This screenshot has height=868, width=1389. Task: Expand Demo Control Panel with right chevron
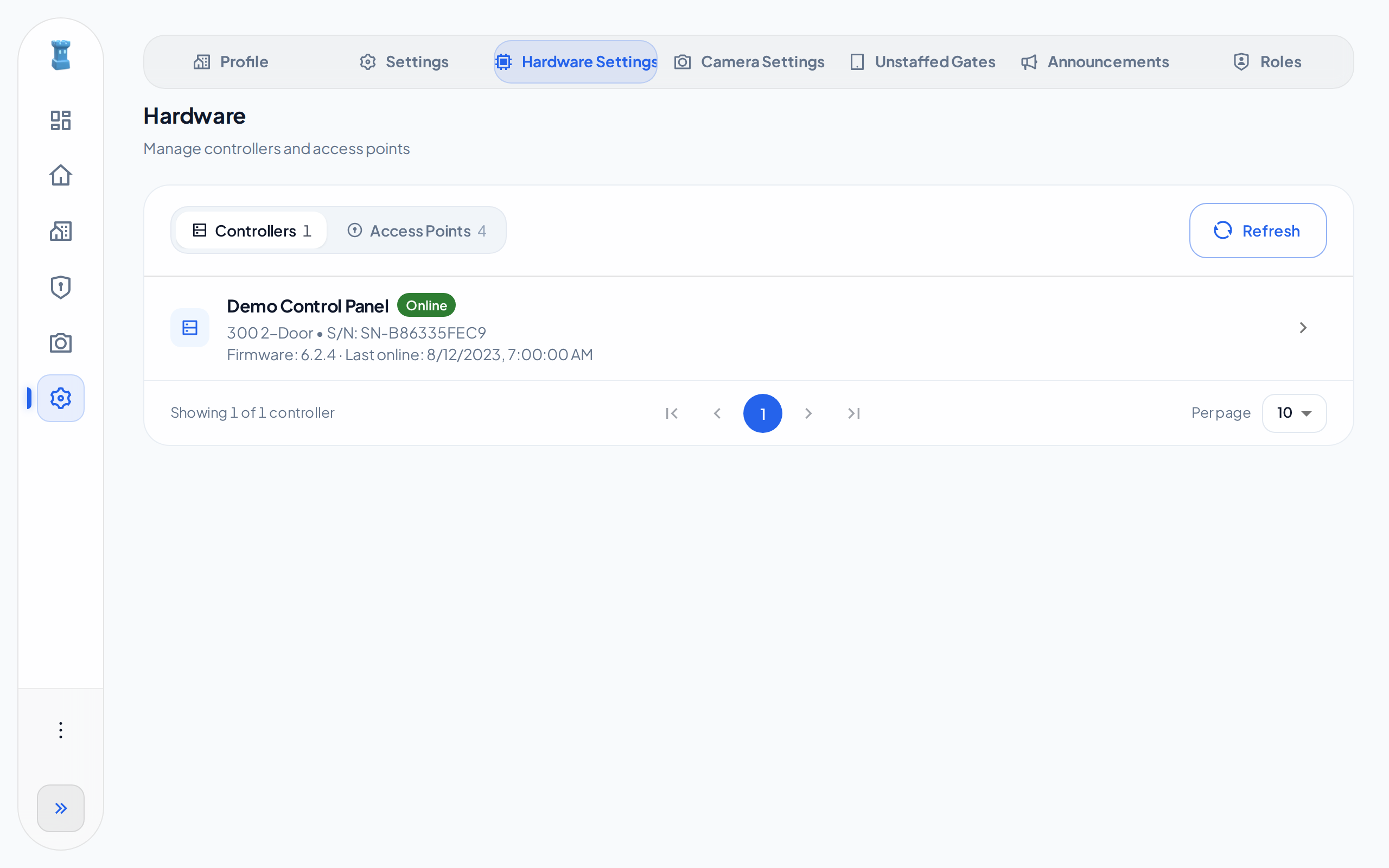1303,328
